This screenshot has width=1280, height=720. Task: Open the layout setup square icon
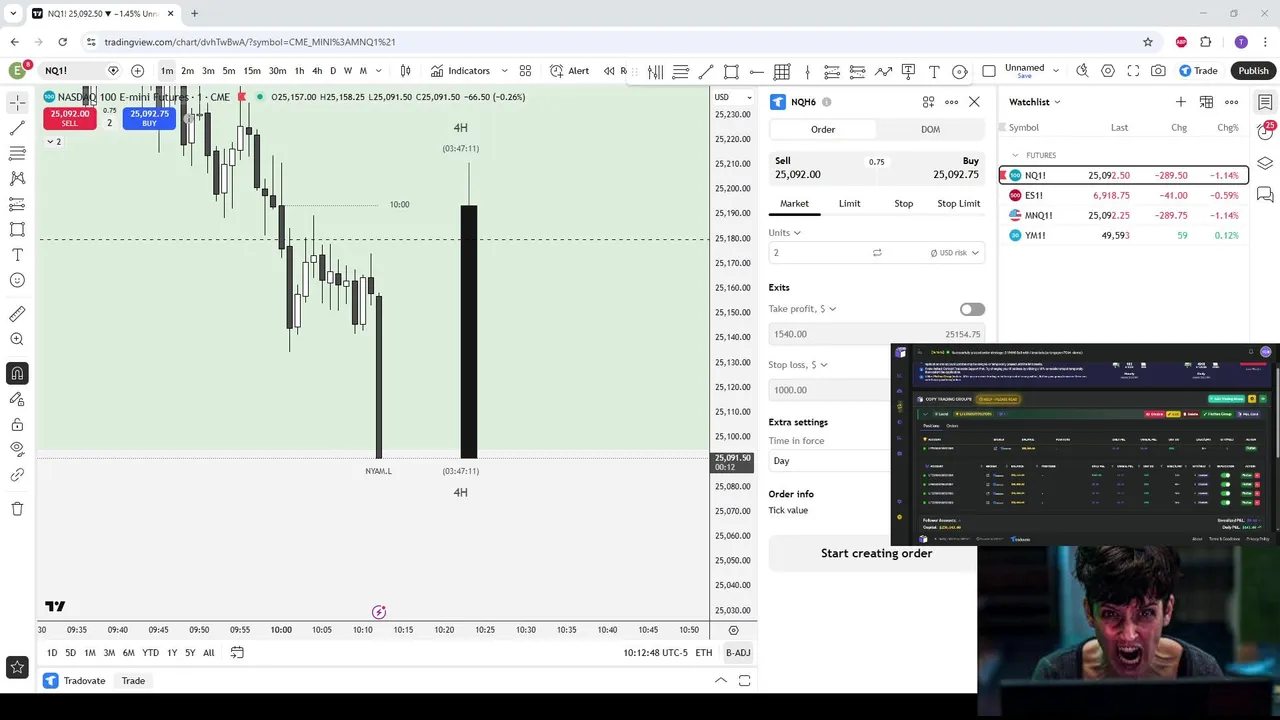pyautogui.click(x=989, y=71)
